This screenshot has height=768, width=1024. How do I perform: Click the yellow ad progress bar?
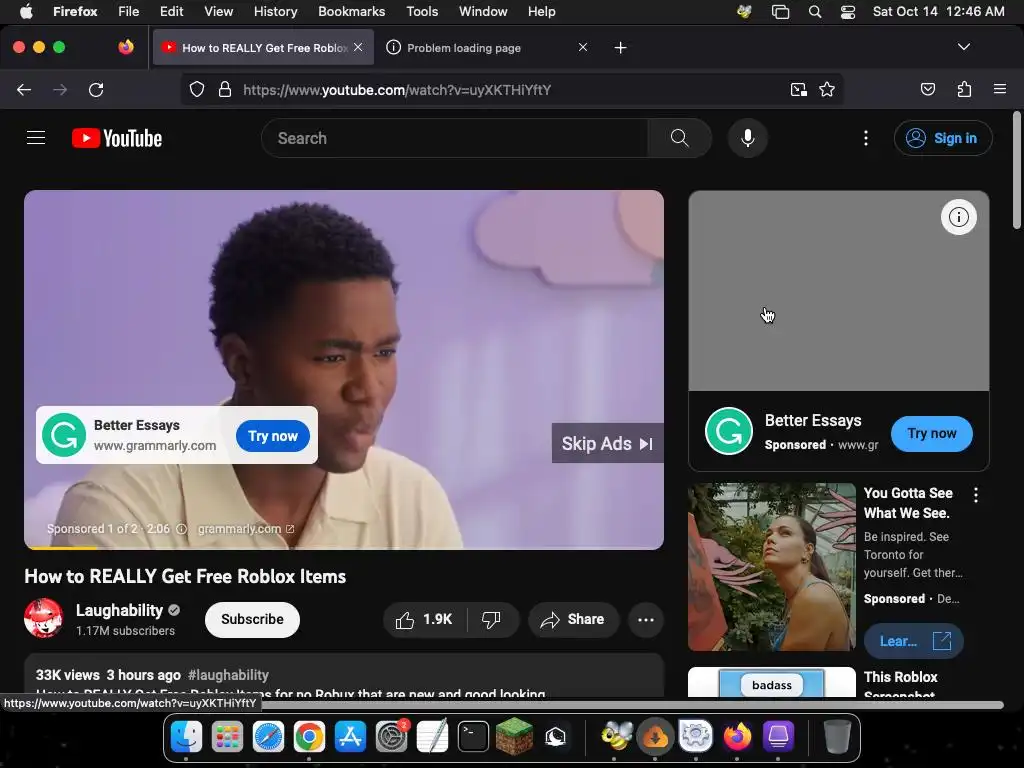[60, 547]
